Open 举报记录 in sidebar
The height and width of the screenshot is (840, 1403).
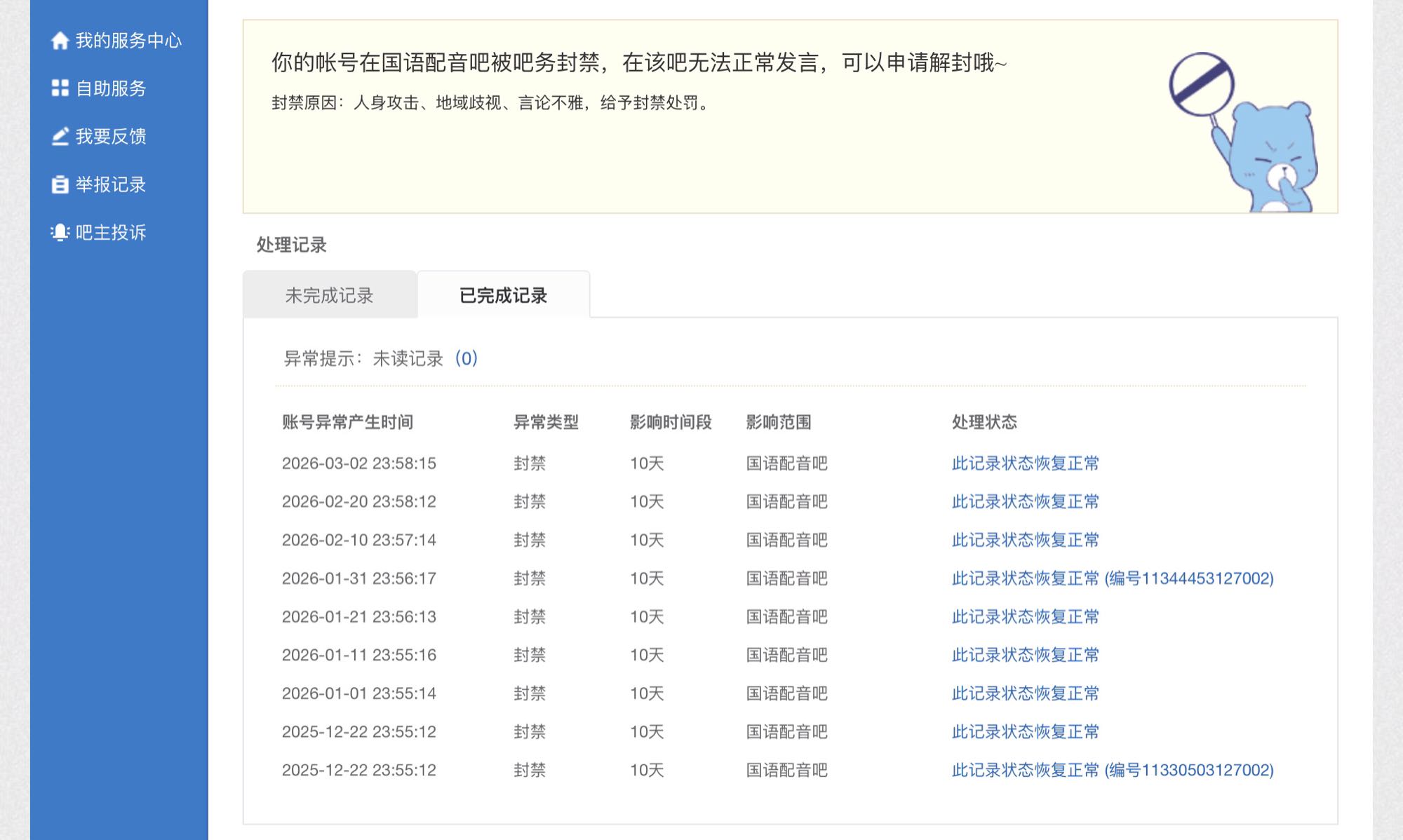111,184
